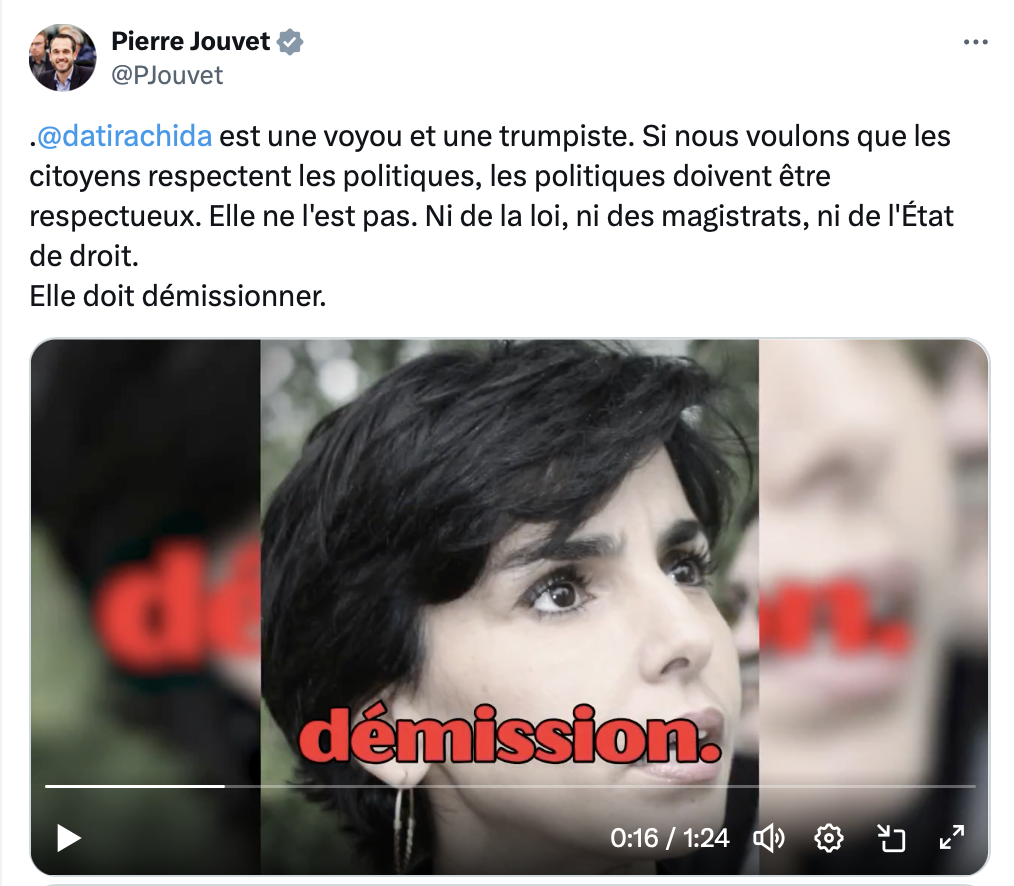Open the tweet's three-dot more menu
The height and width of the screenshot is (886, 1014).
coord(975,42)
